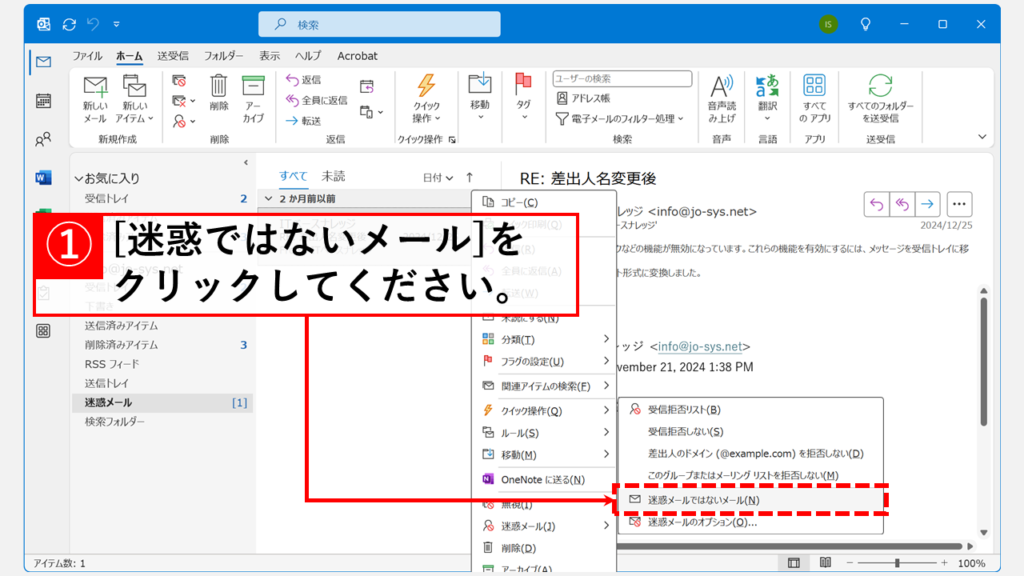The width and height of the screenshot is (1024, 576).
Task: Click the zoom slider in status bar
Action: tap(897, 564)
